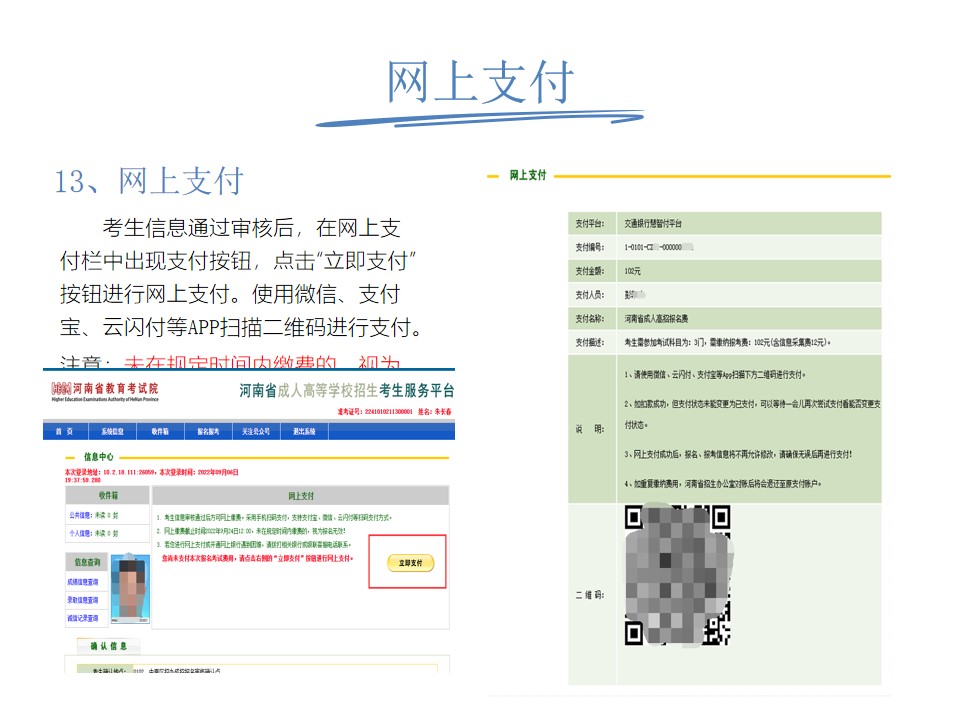Screen dimensions: 960x720
Task: Click the 河南省教育考试院 logo
Action: (x=105, y=391)
